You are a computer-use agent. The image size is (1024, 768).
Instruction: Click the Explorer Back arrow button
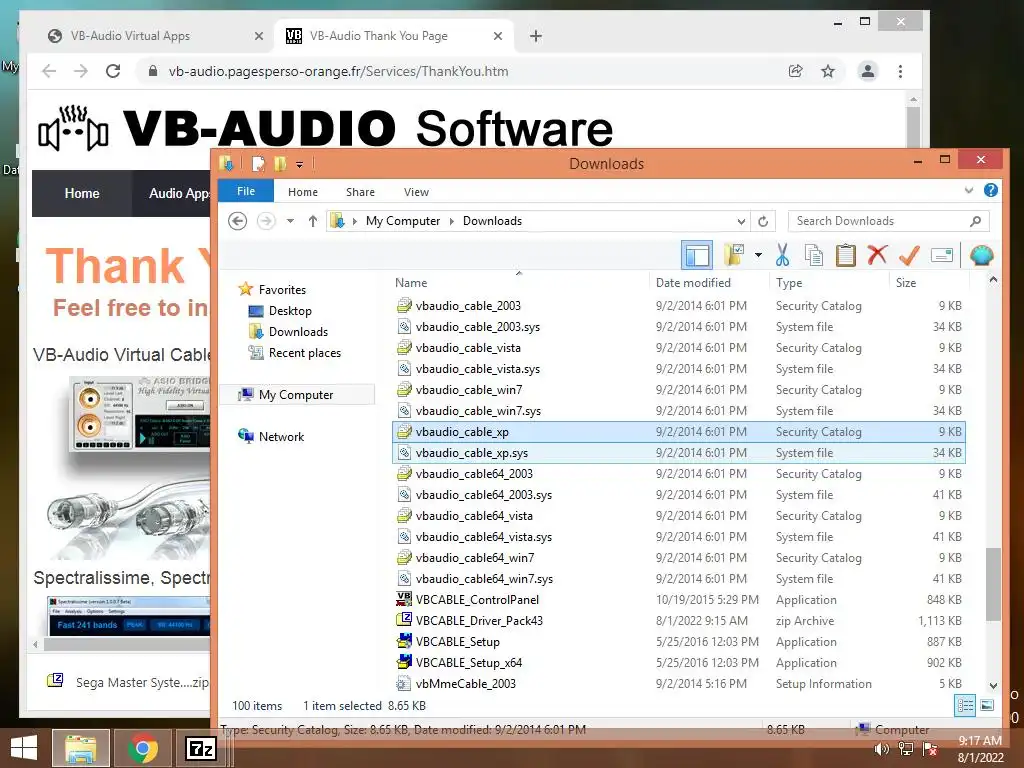click(x=238, y=221)
